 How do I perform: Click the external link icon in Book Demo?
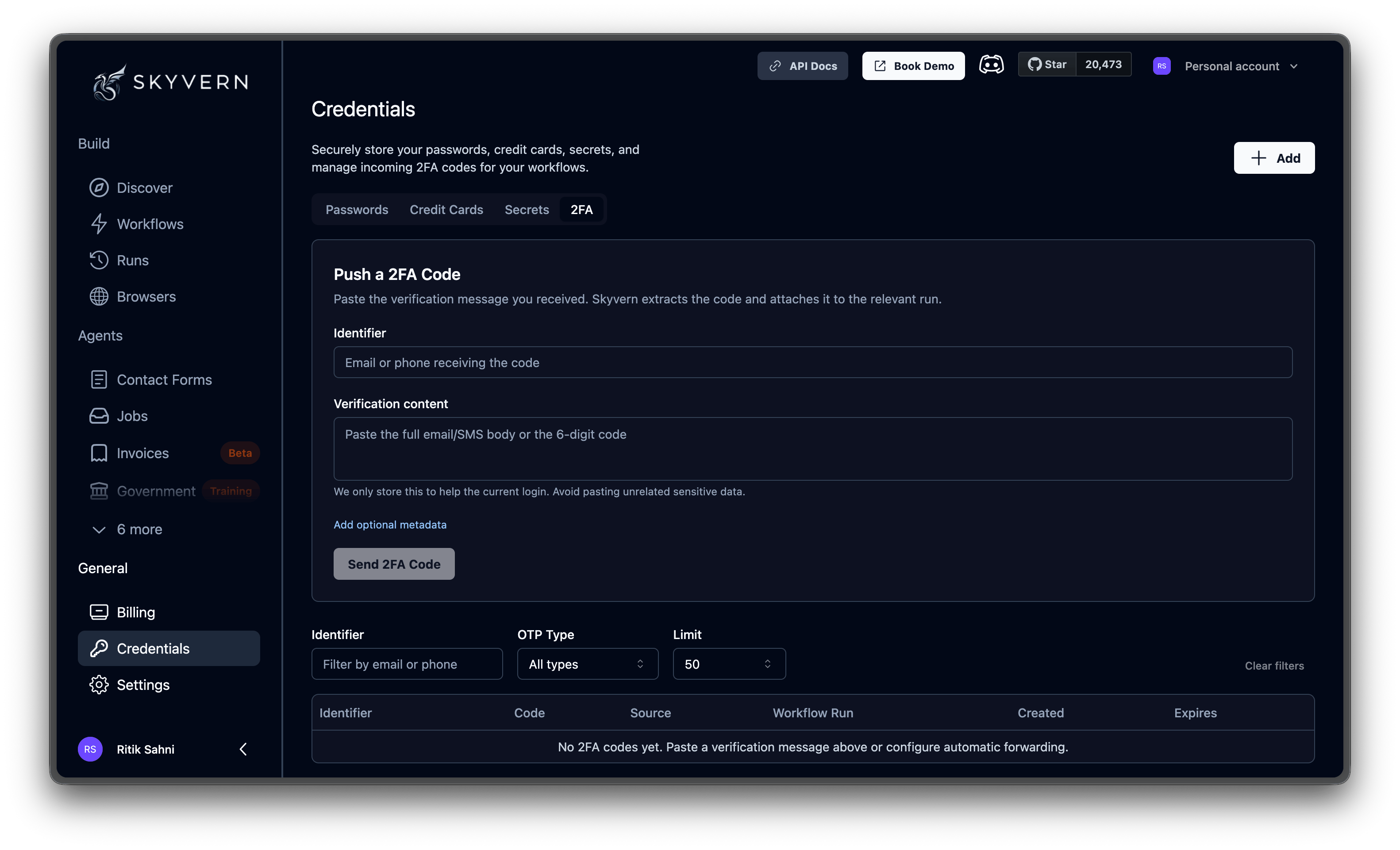pyautogui.click(x=880, y=66)
